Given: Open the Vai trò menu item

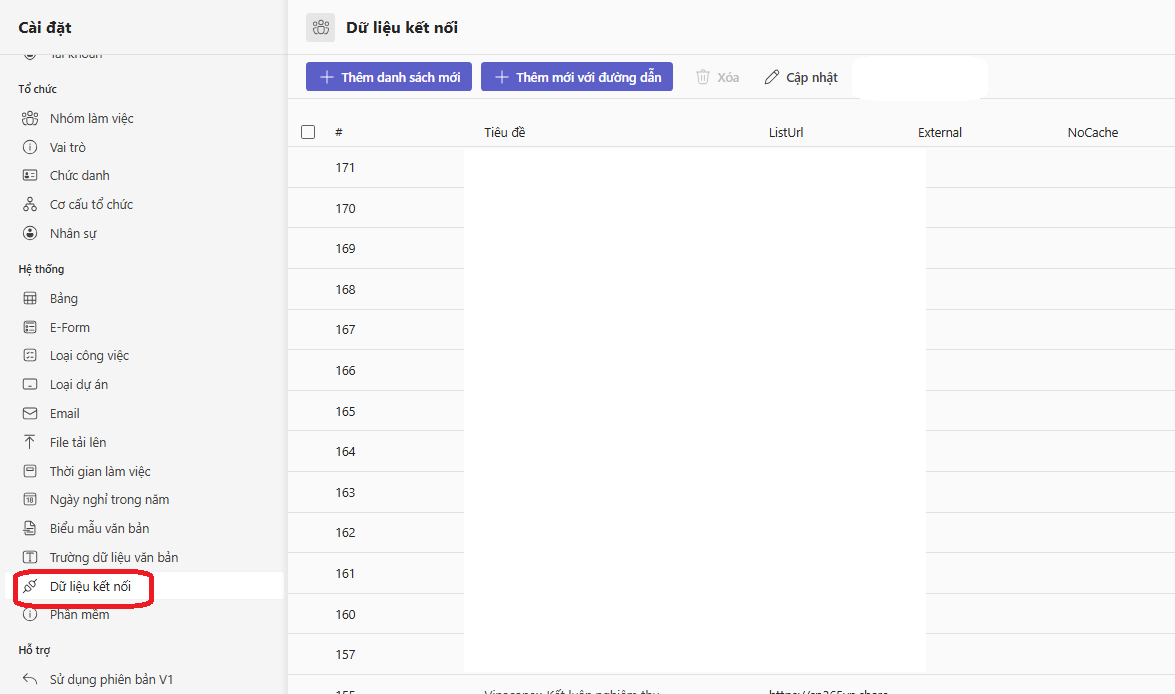Looking at the screenshot, I should pyautogui.click(x=67, y=148).
